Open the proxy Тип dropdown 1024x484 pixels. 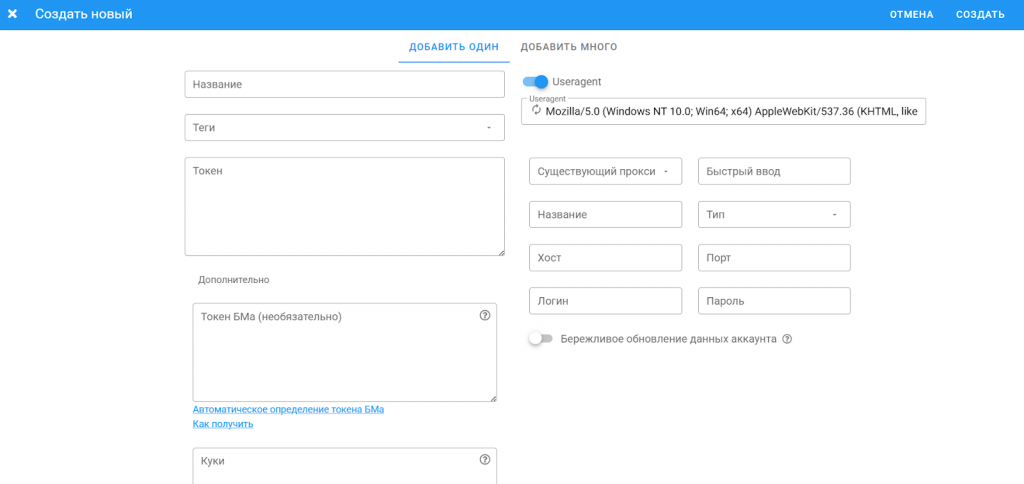tap(774, 215)
